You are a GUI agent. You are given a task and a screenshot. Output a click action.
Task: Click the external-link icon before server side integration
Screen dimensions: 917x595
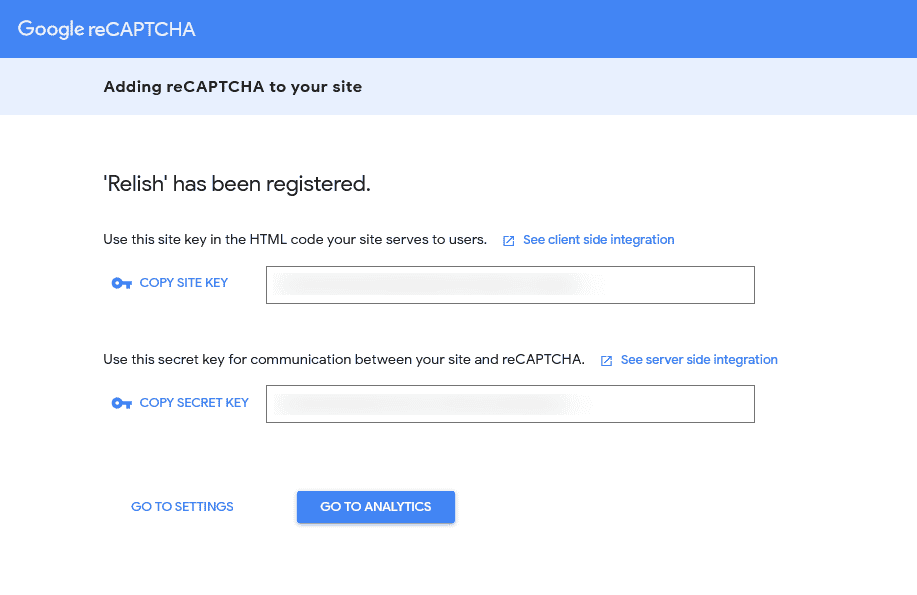[x=606, y=361]
